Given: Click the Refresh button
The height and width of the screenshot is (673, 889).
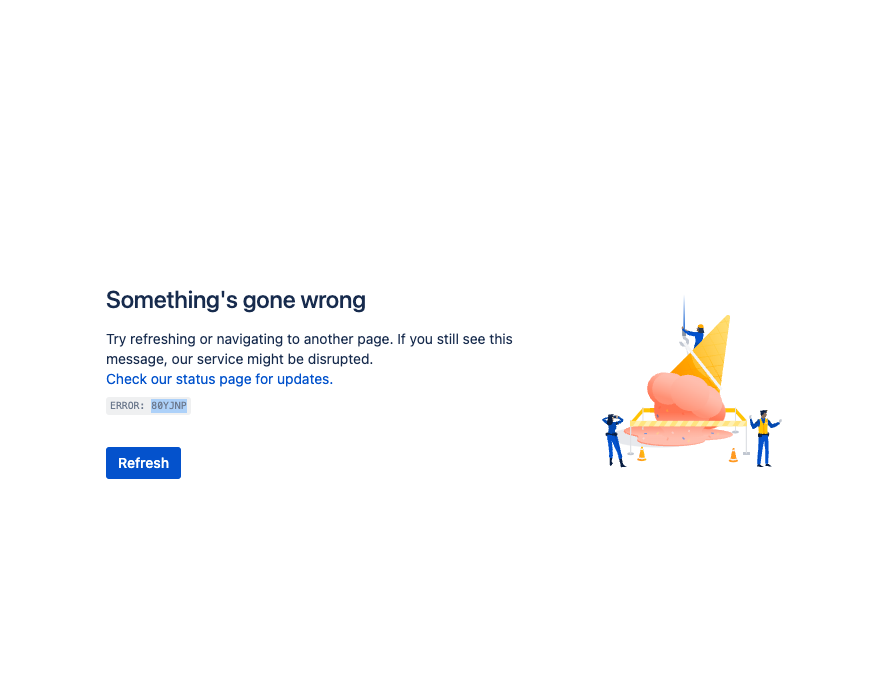Looking at the screenshot, I should 143,462.
